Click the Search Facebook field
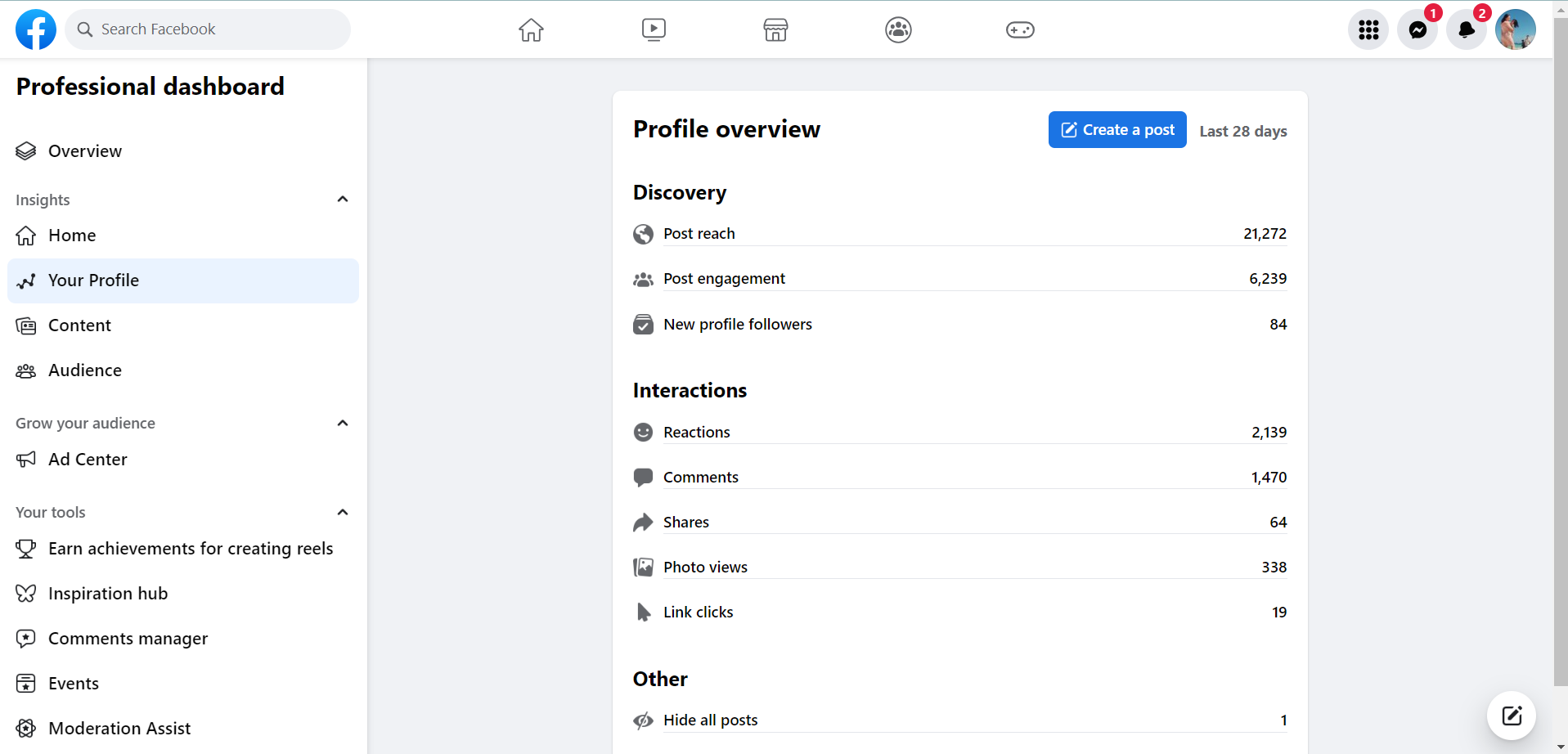1568x754 pixels. [208, 29]
